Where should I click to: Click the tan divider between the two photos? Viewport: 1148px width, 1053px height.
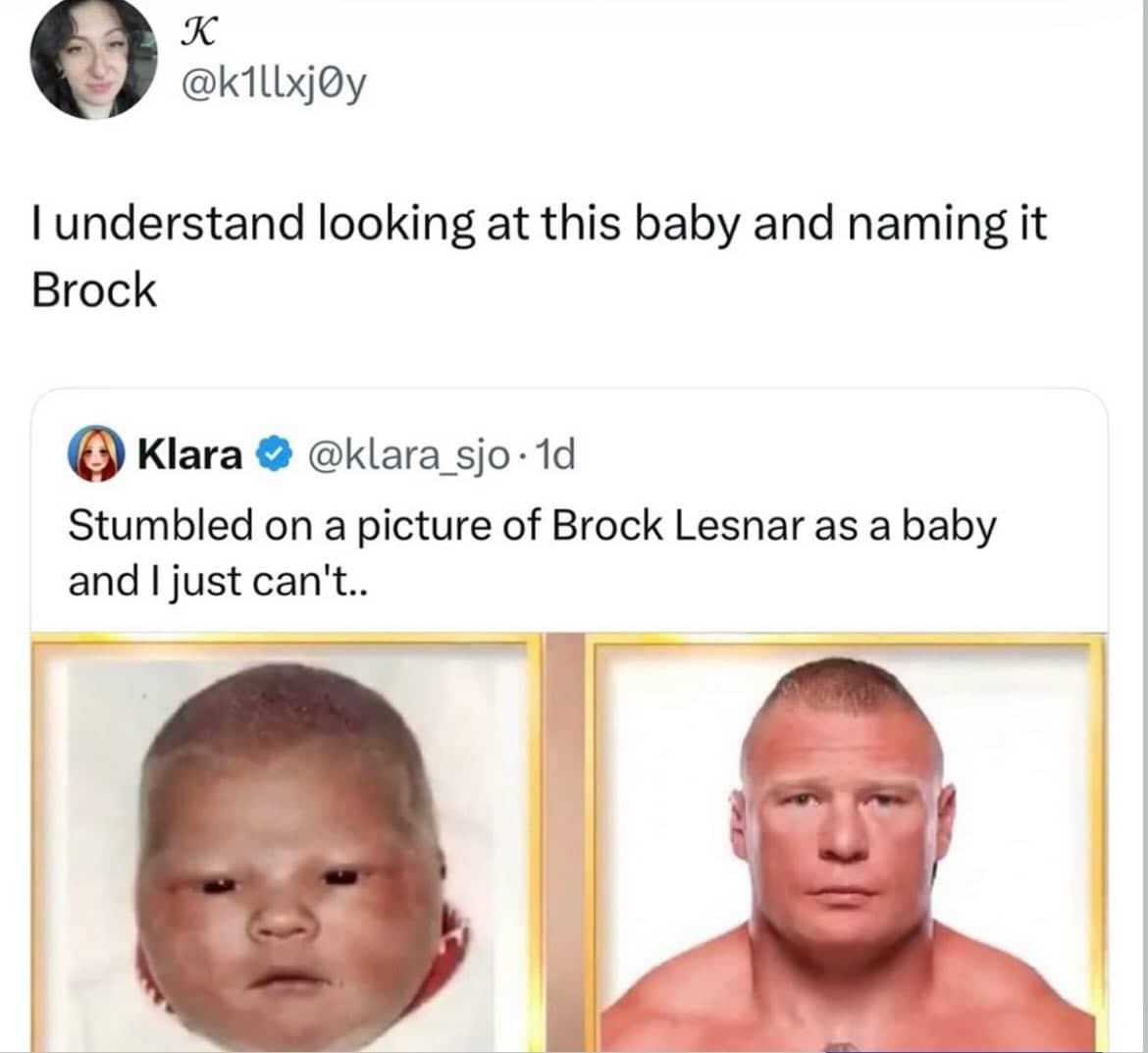[x=564, y=844]
